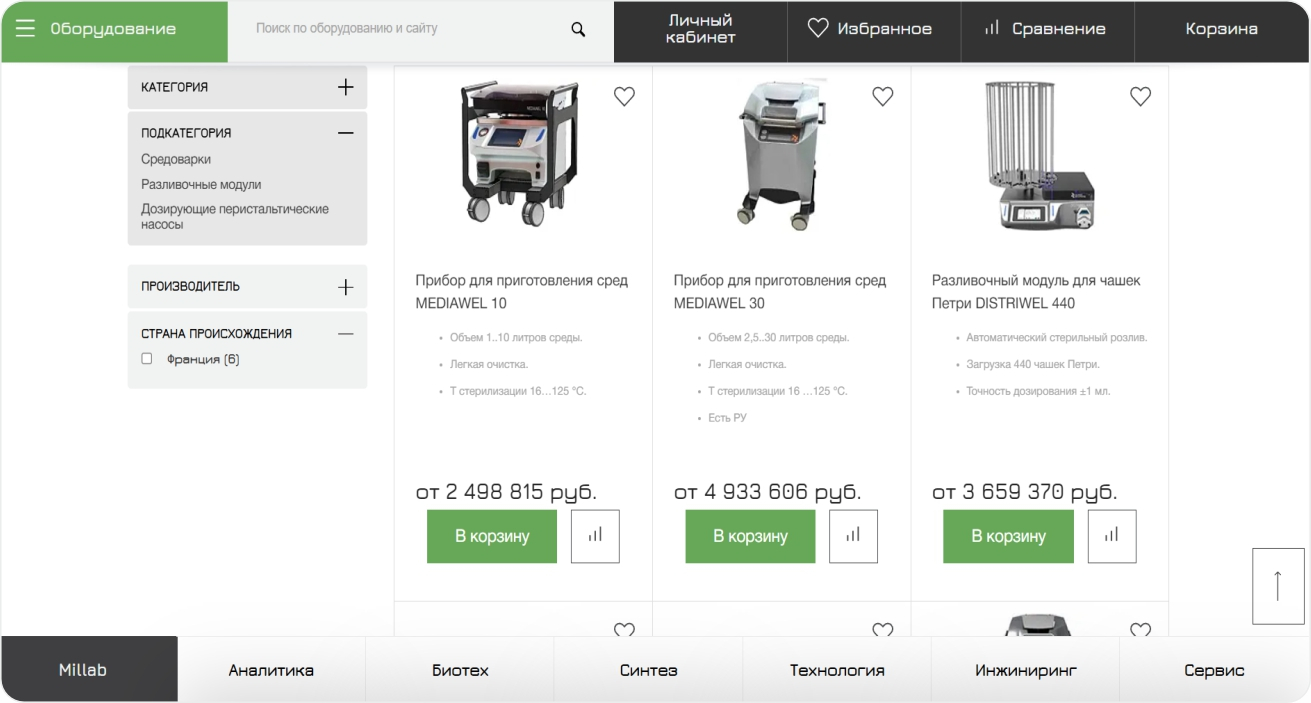Click the price от 2 498 815 руб.
This screenshot has width=1311, height=703.
coord(506,492)
